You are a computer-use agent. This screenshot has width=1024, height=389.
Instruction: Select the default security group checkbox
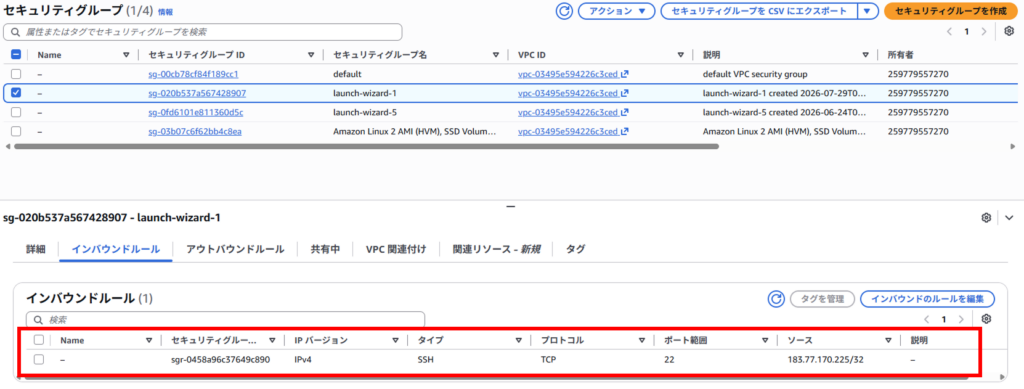coord(16,74)
